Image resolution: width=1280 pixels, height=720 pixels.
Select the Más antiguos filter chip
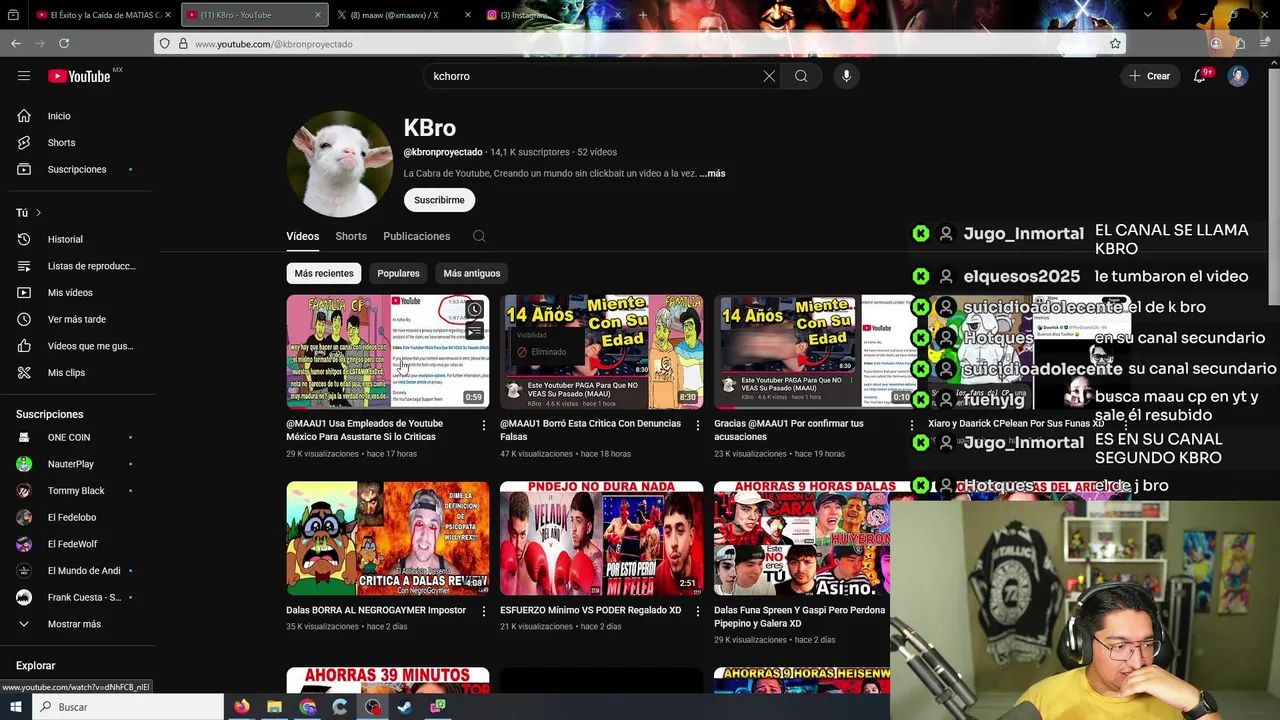point(471,273)
